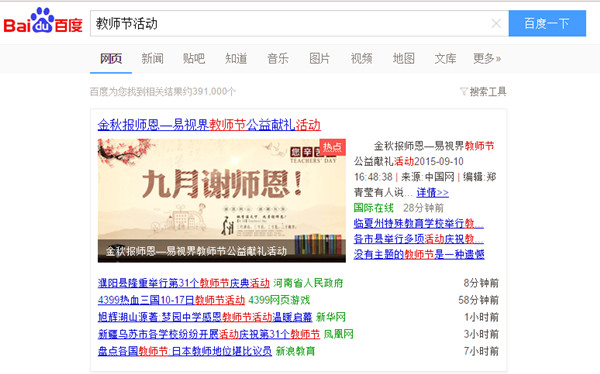
Task: Open link 各市县举行多项活动庆祝教…
Action: pyautogui.click(x=419, y=239)
